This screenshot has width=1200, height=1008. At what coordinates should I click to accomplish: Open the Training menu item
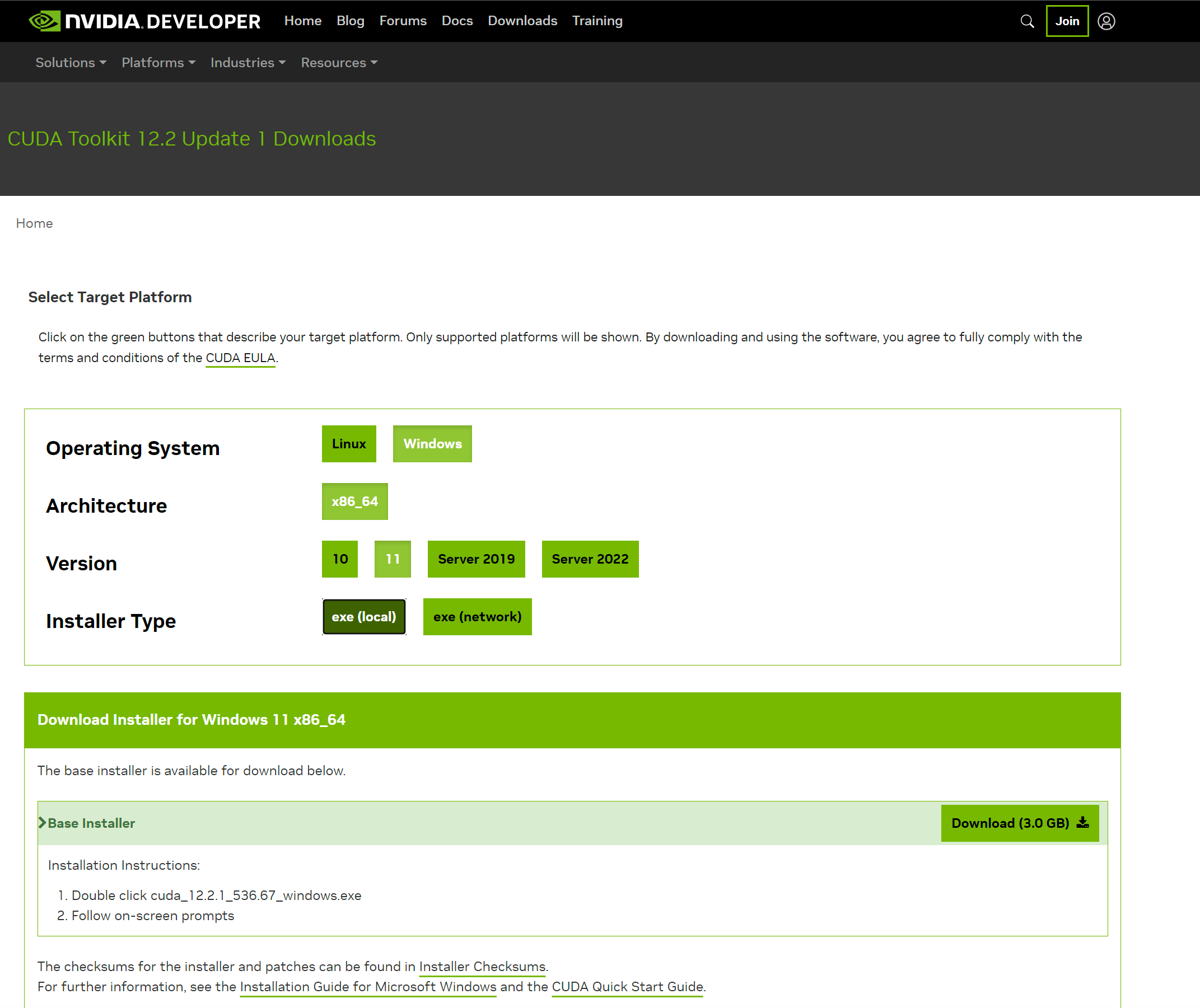pyautogui.click(x=597, y=21)
